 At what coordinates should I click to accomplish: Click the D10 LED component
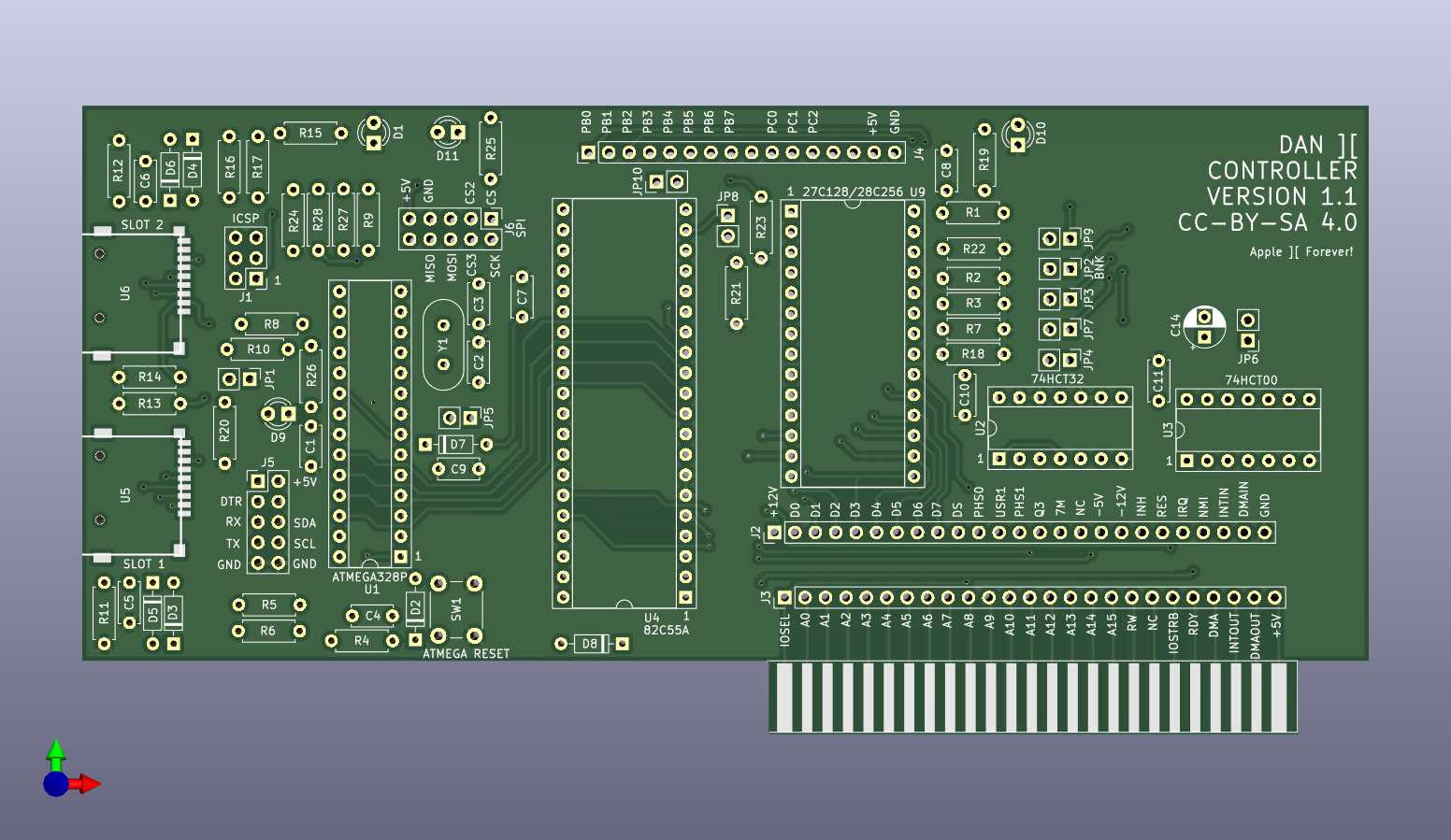pos(1017,135)
